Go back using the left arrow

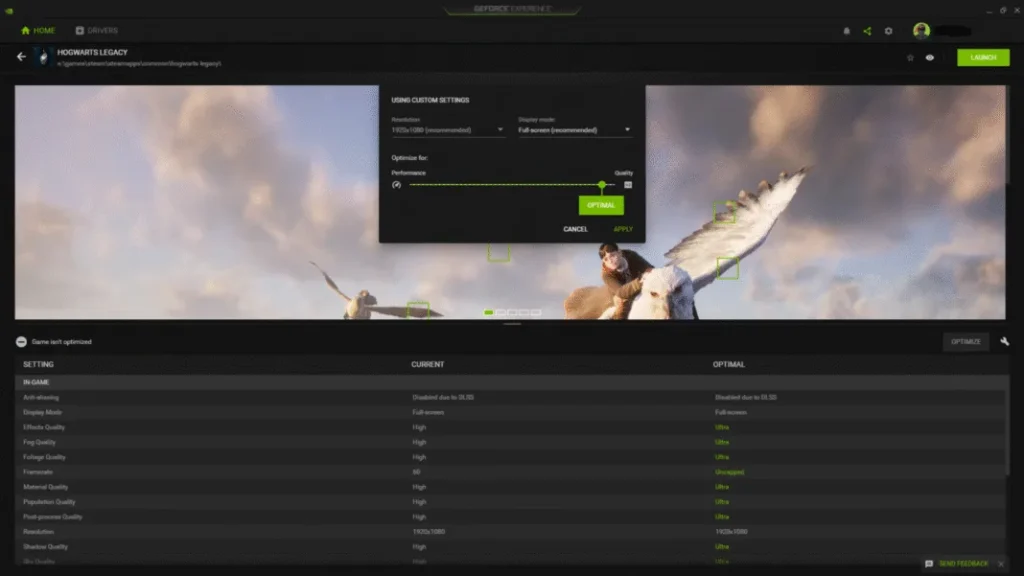[x=21, y=57]
